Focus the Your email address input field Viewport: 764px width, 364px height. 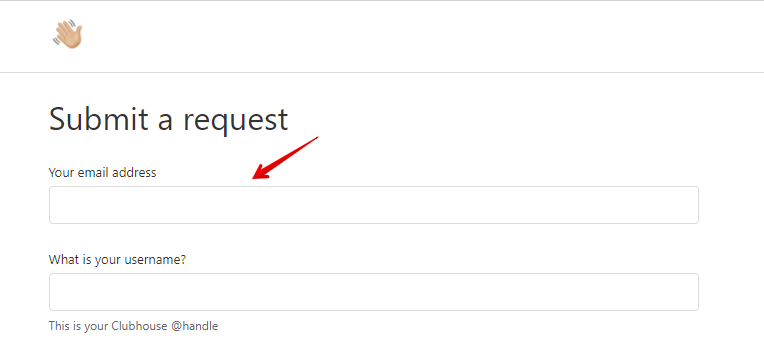tap(374, 205)
